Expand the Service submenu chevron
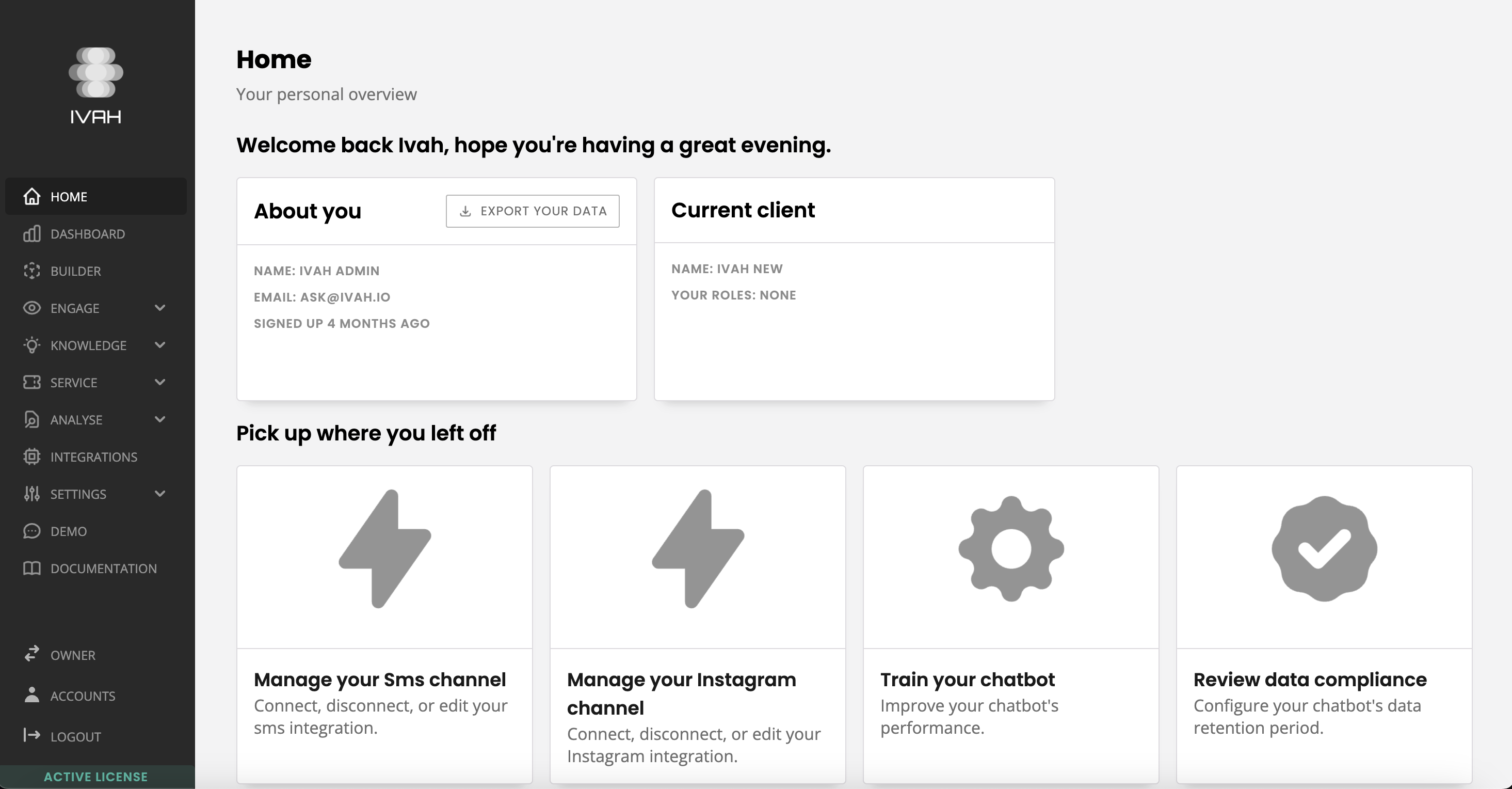This screenshot has width=1512, height=789. [x=159, y=382]
